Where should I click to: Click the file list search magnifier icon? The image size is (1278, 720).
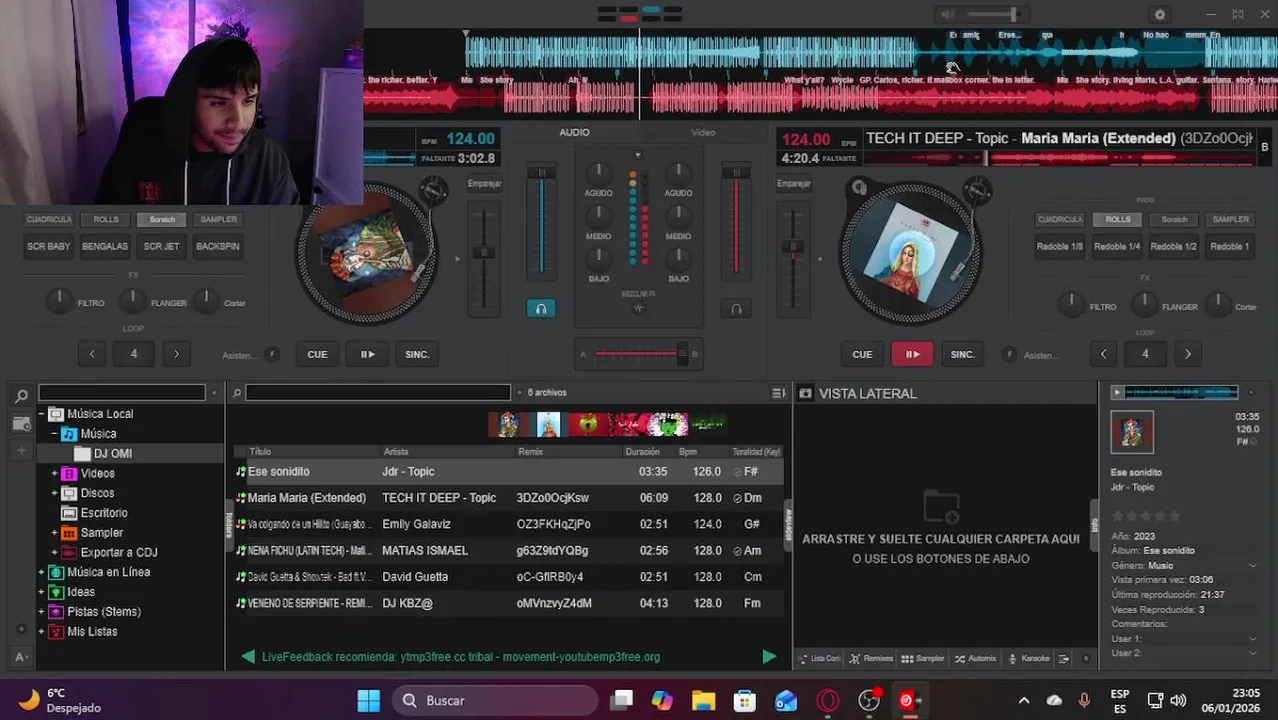[237, 393]
